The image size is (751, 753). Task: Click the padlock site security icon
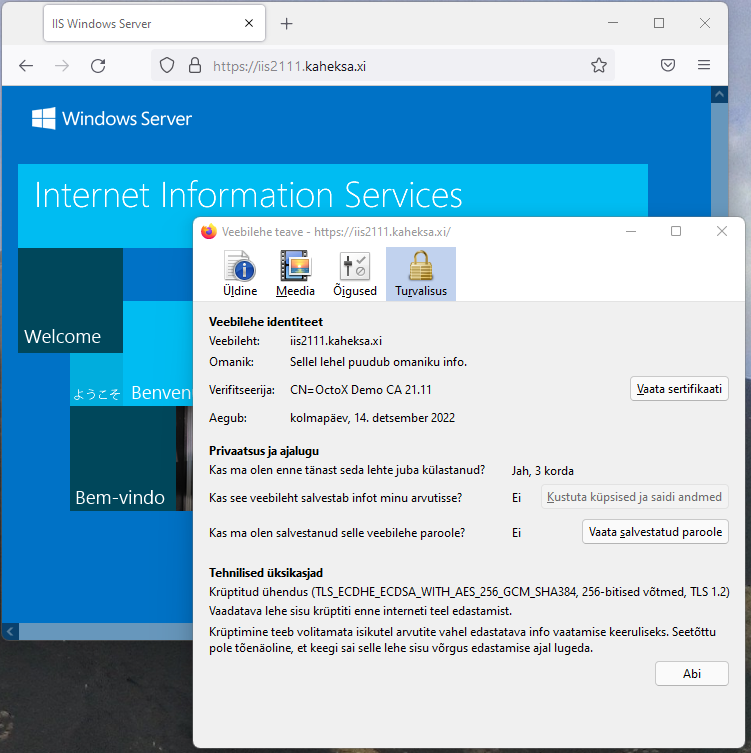point(194,65)
